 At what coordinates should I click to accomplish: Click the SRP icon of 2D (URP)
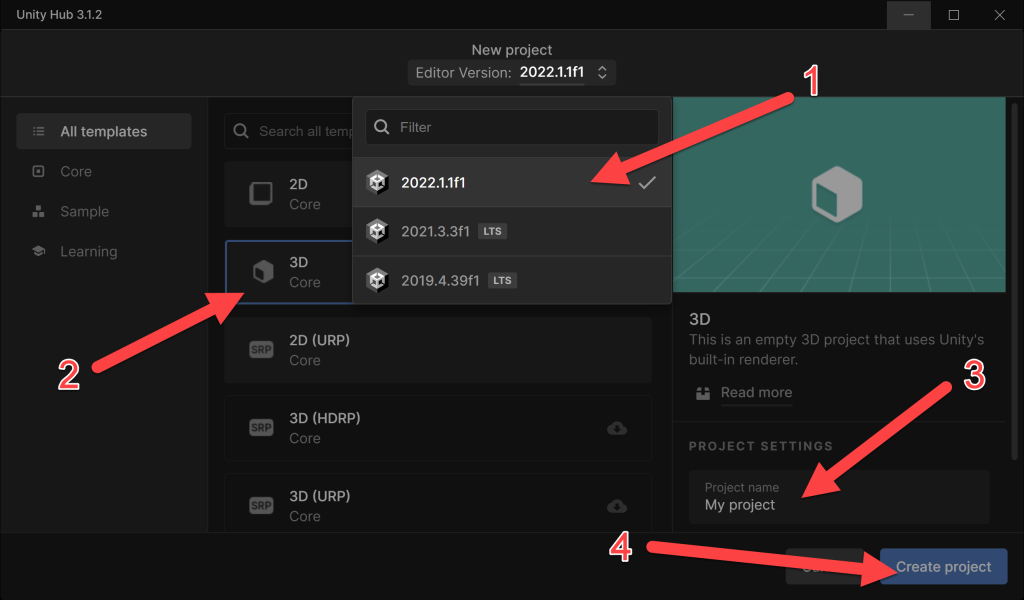261,349
